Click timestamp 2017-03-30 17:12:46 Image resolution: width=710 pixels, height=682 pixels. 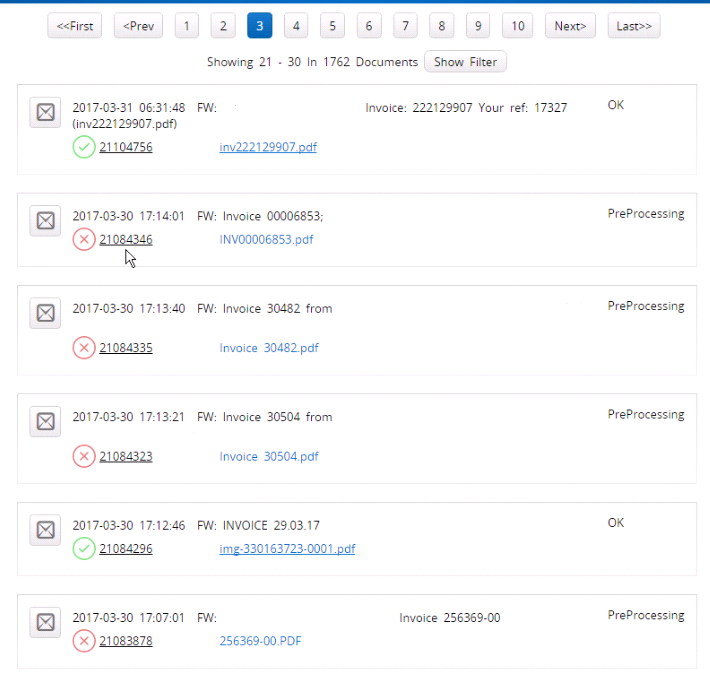[x=129, y=526]
